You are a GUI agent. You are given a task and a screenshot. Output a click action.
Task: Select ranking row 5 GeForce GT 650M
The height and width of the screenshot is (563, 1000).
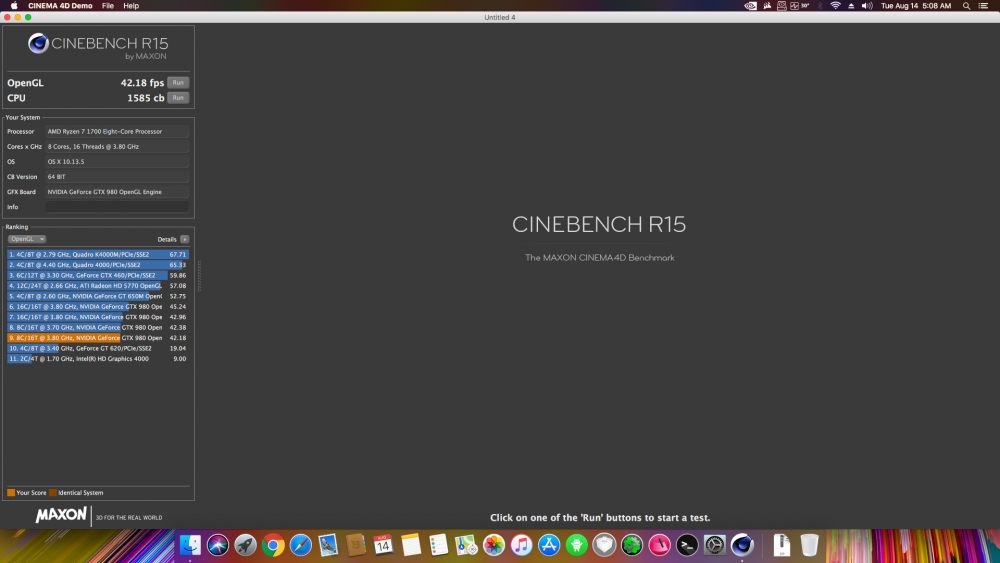click(x=98, y=296)
